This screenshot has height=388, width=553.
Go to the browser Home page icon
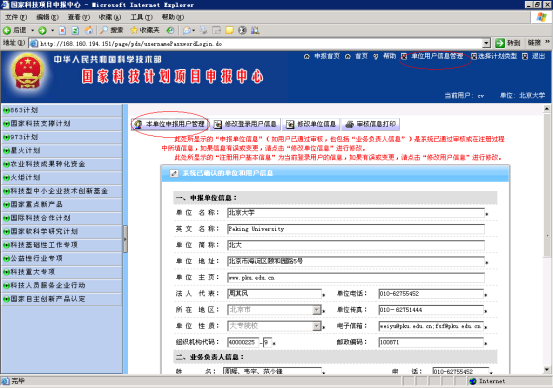(x=89, y=30)
